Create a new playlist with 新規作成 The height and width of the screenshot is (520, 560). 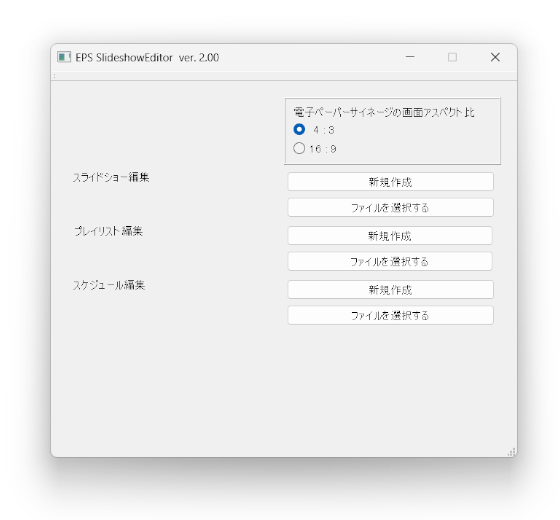tap(390, 236)
